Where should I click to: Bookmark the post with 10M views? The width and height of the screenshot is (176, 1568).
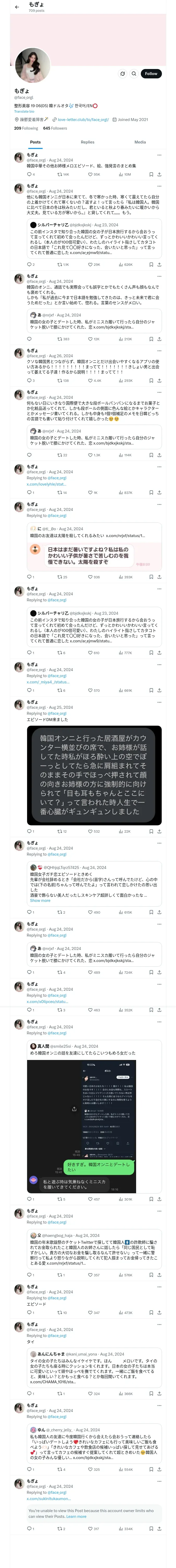[x=151, y=175]
